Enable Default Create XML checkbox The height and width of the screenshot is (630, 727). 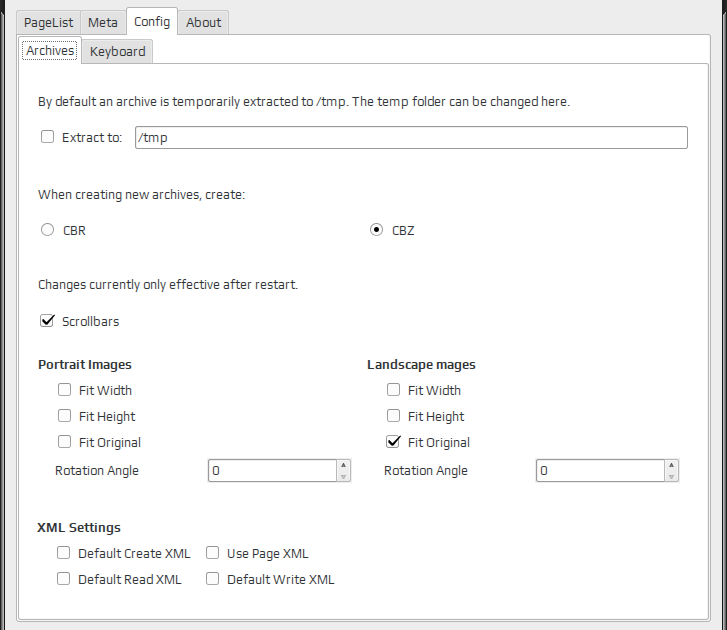pos(64,553)
